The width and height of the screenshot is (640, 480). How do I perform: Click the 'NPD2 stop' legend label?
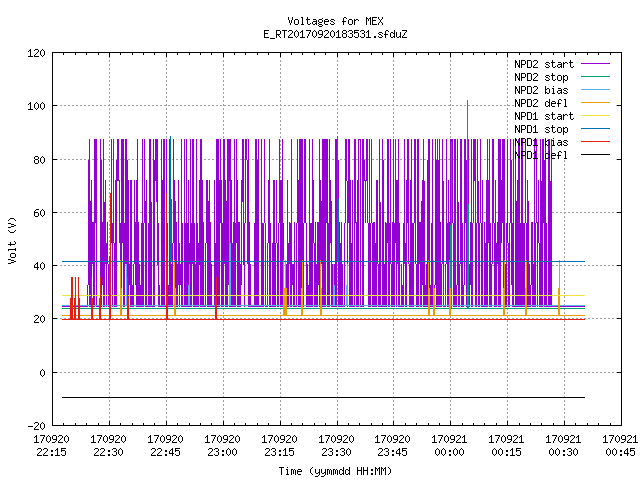[x=541, y=77]
